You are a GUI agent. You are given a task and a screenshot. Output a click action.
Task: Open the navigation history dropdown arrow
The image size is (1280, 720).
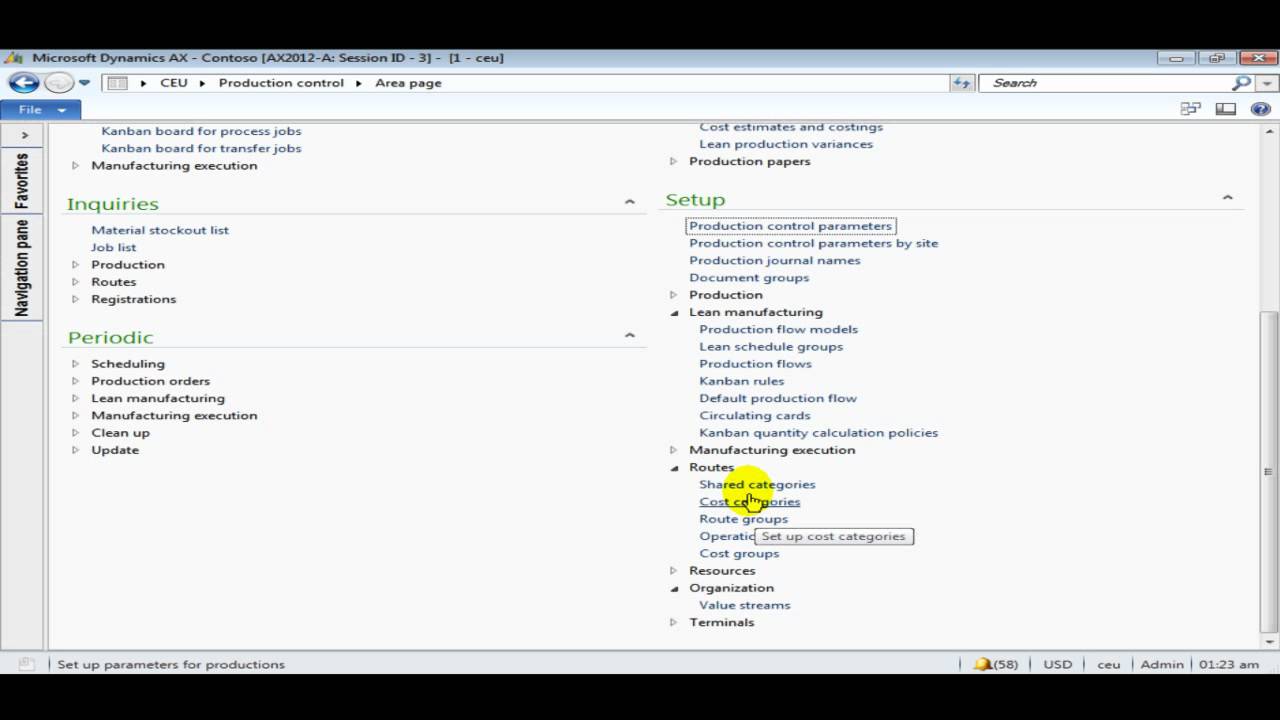84,83
